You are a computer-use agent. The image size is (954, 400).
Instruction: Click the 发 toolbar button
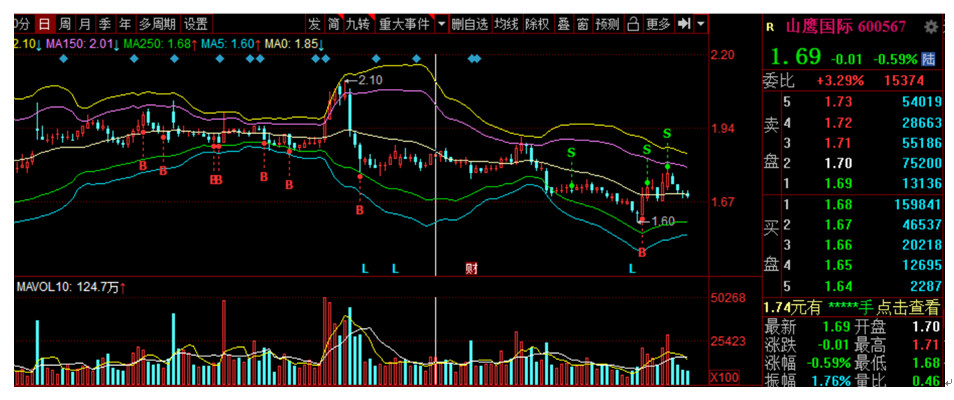314,23
